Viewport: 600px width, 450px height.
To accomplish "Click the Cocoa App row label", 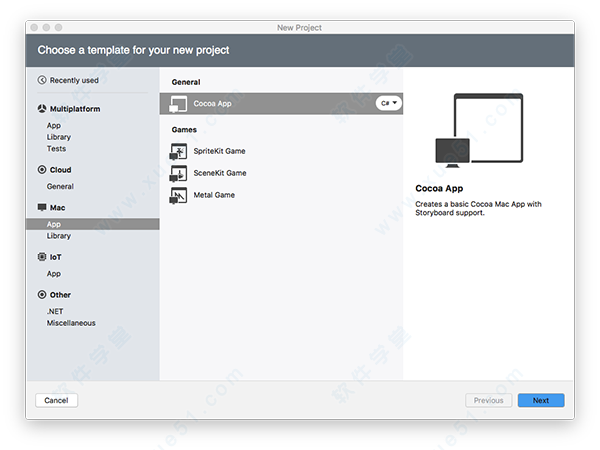I will [x=212, y=104].
